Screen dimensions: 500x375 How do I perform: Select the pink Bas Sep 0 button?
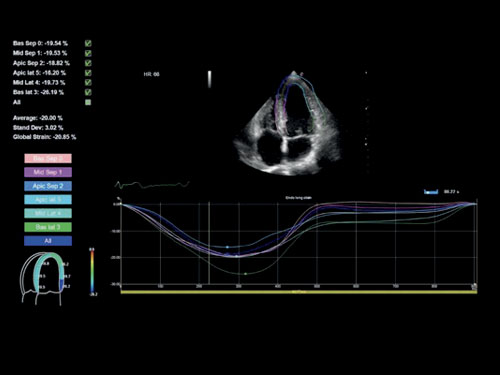click(48, 158)
